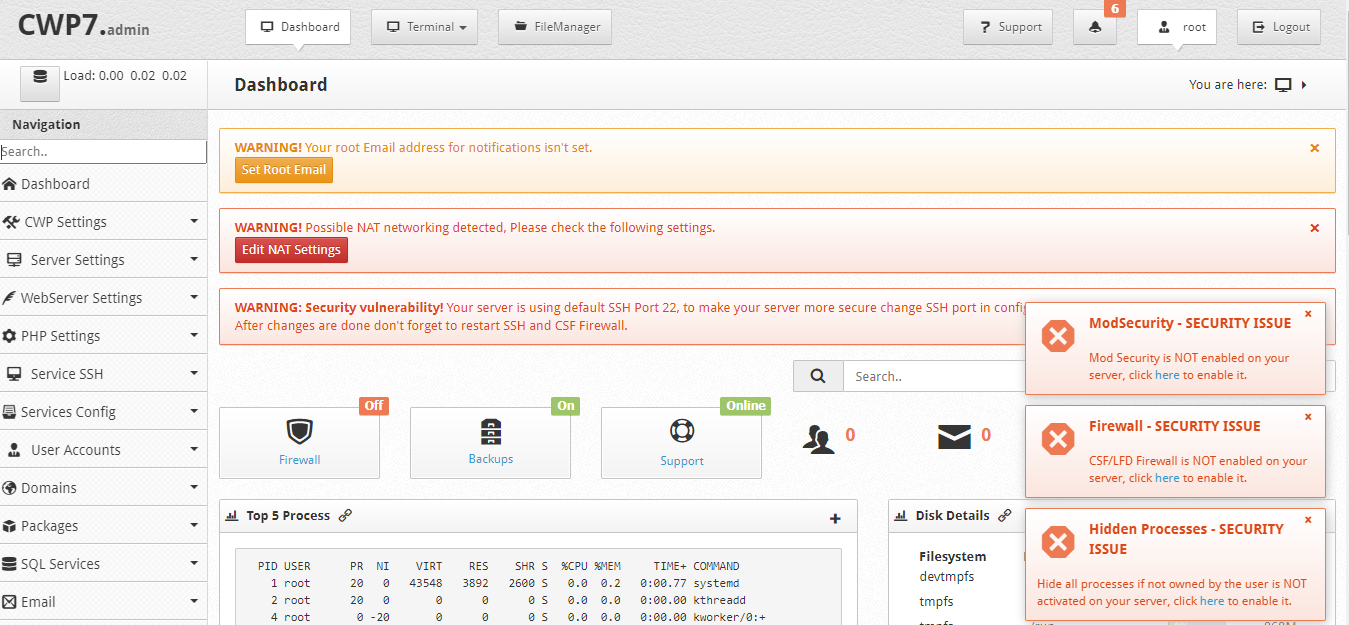Image resolution: width=1349 pixels, height=625 pixels.
Task: Close the ModSecurity notification
Action: point(1308,314)
